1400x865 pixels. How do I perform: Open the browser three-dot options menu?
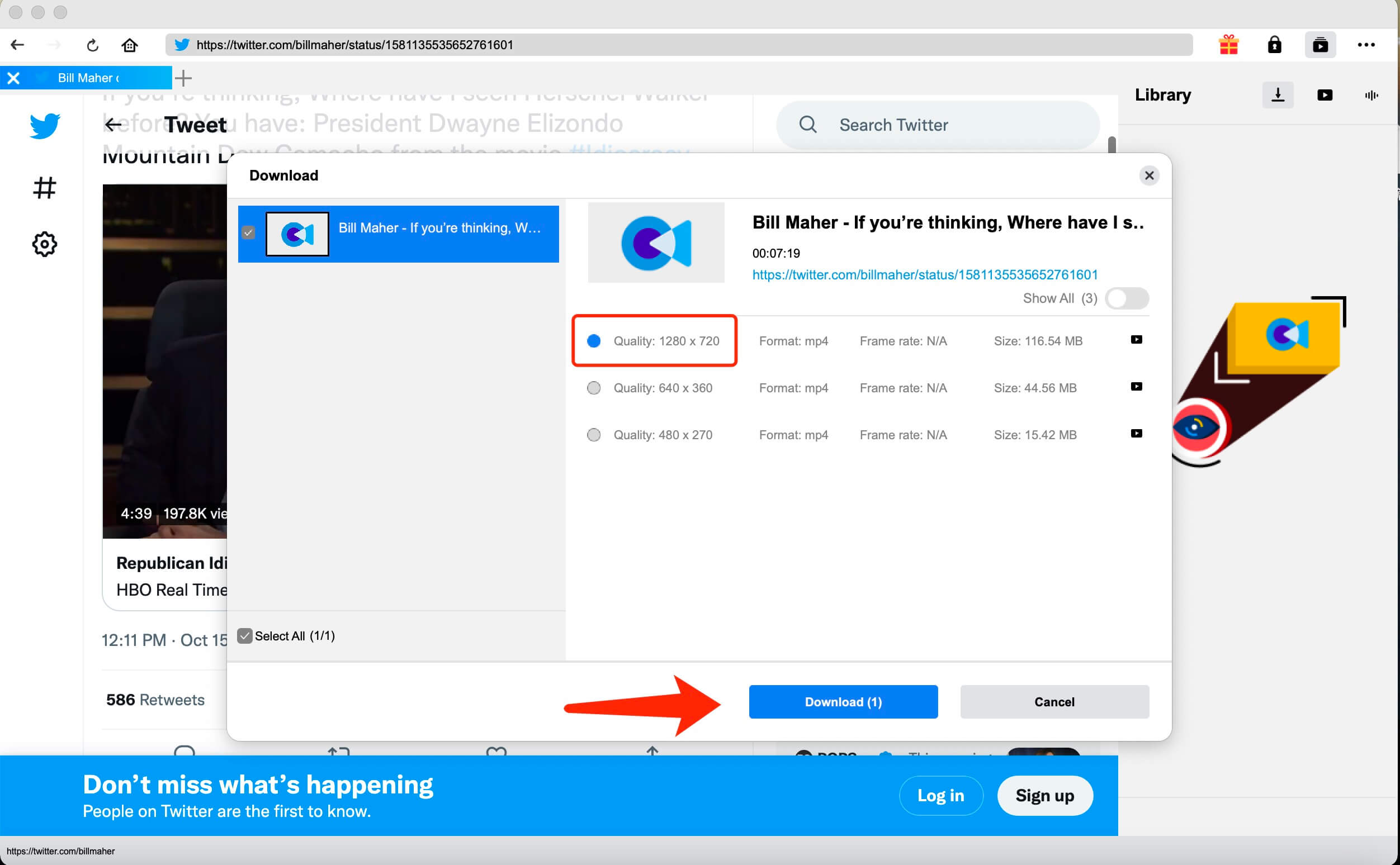pyautogui.click(x=1368, y=45)
